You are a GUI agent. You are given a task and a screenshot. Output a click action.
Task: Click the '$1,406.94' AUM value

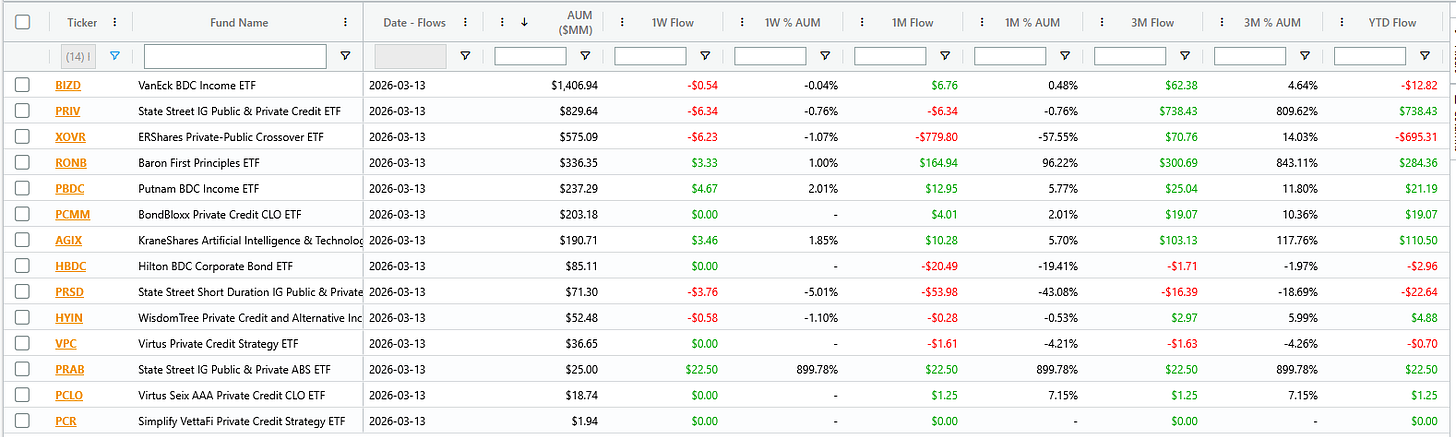pyautogui.click(x=574, y=86)
